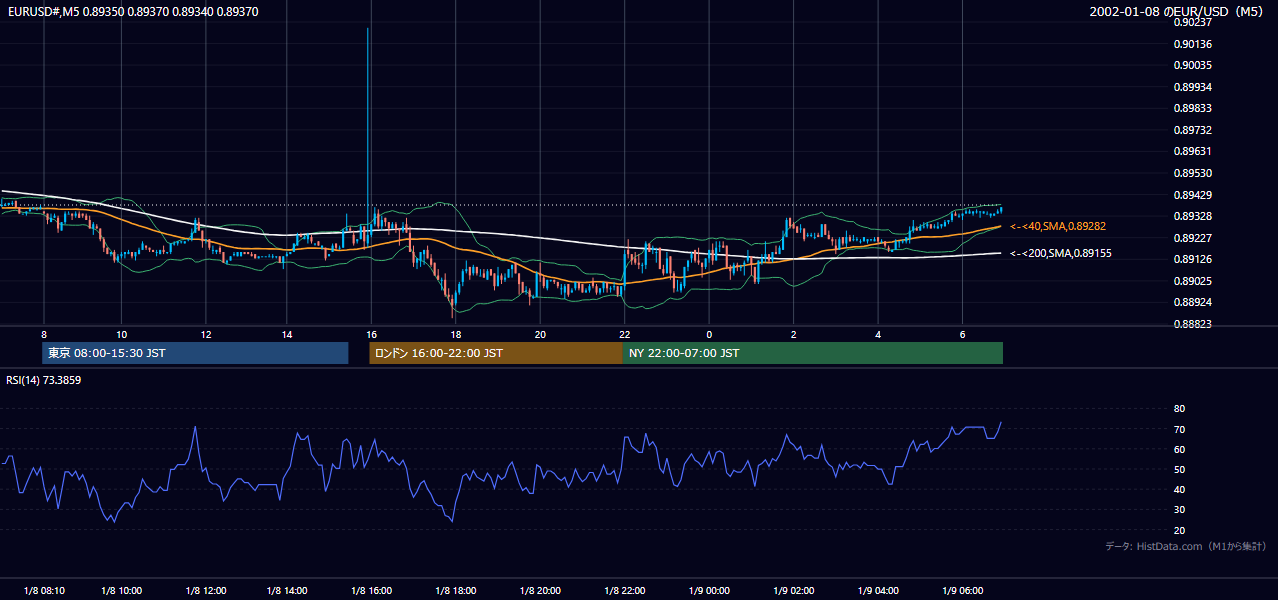Click price axis value 0.89530
This screenshot has height=600, width=1278.
tap(1195, 173)
